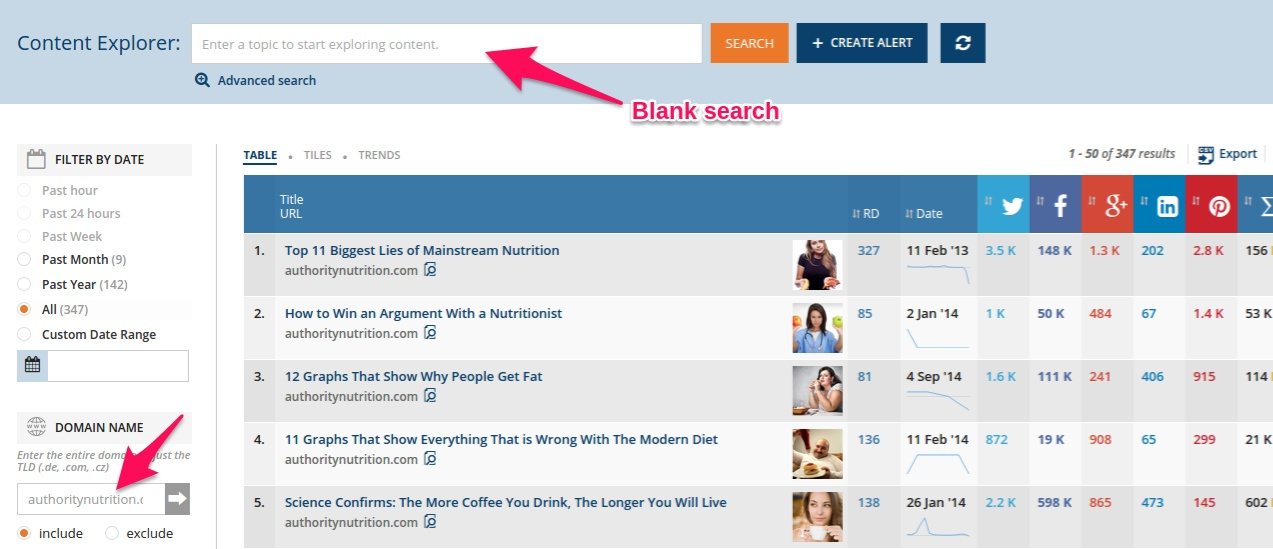Select the include radio button
This screenshot has width=1273, height=549.
(24, 533)
